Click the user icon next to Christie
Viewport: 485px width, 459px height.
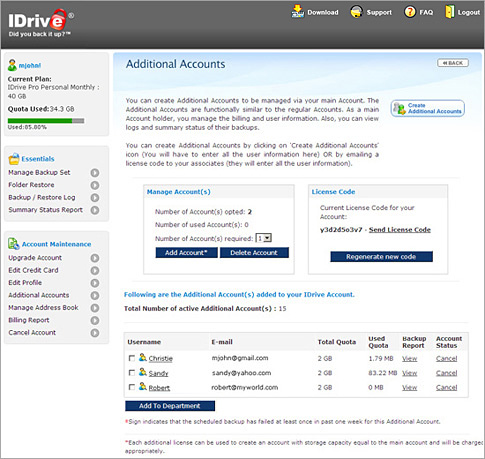click(x=143, y=357)
